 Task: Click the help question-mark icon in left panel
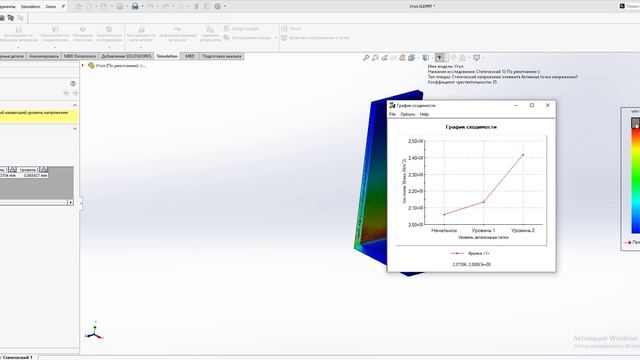73,83
